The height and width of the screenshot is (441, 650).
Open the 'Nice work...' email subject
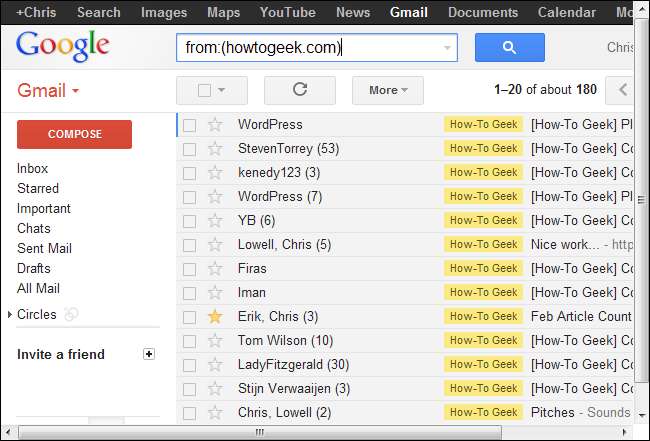(x=565, y=245)
